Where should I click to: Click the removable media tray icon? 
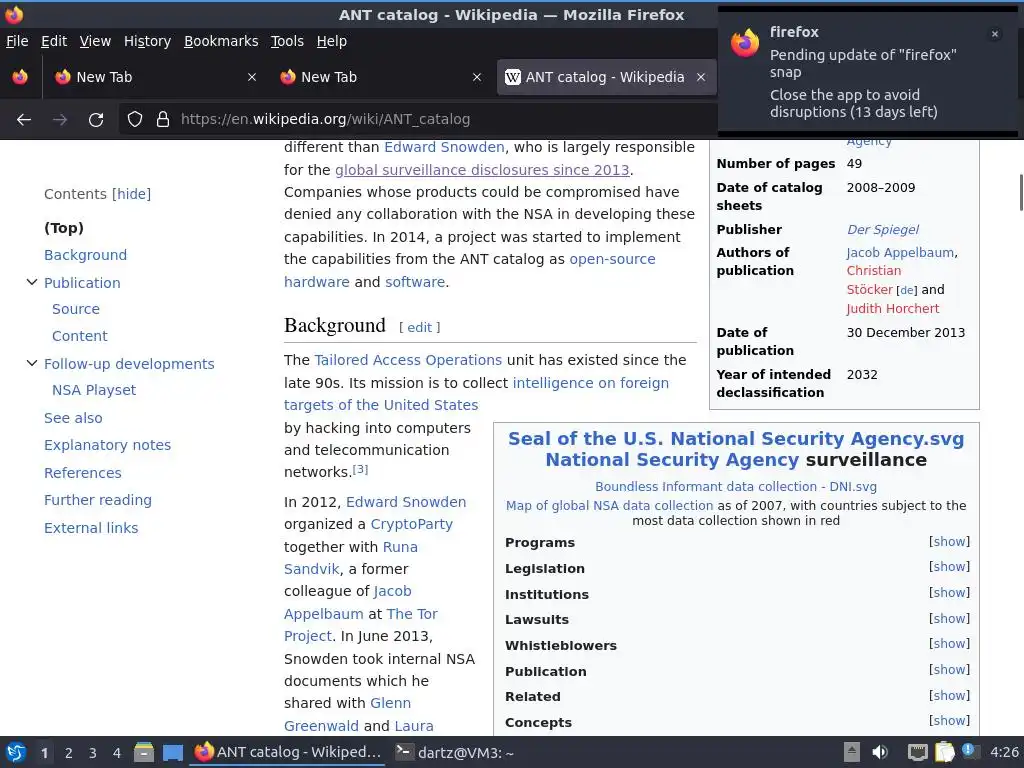(852, 752)
